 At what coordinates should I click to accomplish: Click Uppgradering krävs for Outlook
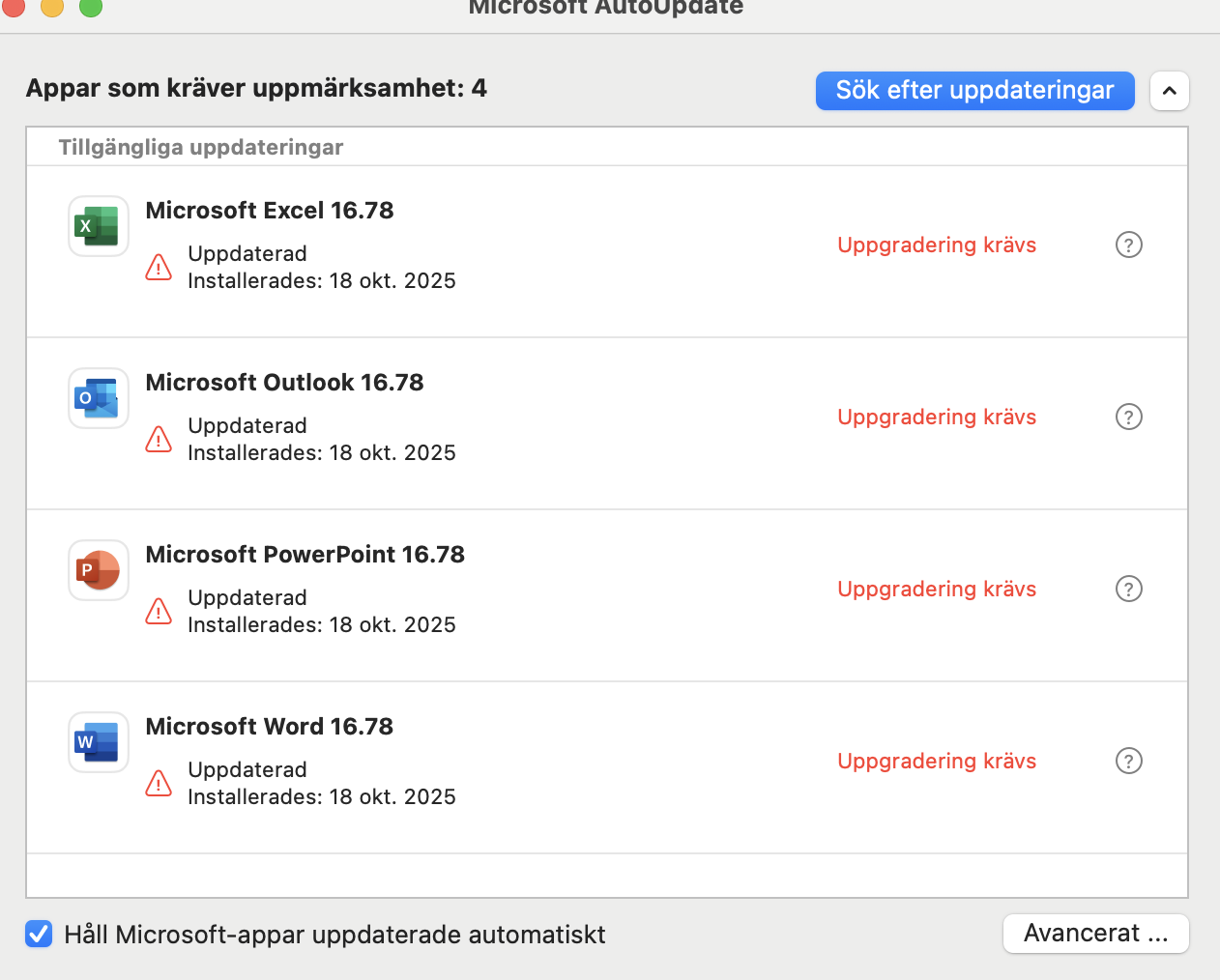click(937, 418)
